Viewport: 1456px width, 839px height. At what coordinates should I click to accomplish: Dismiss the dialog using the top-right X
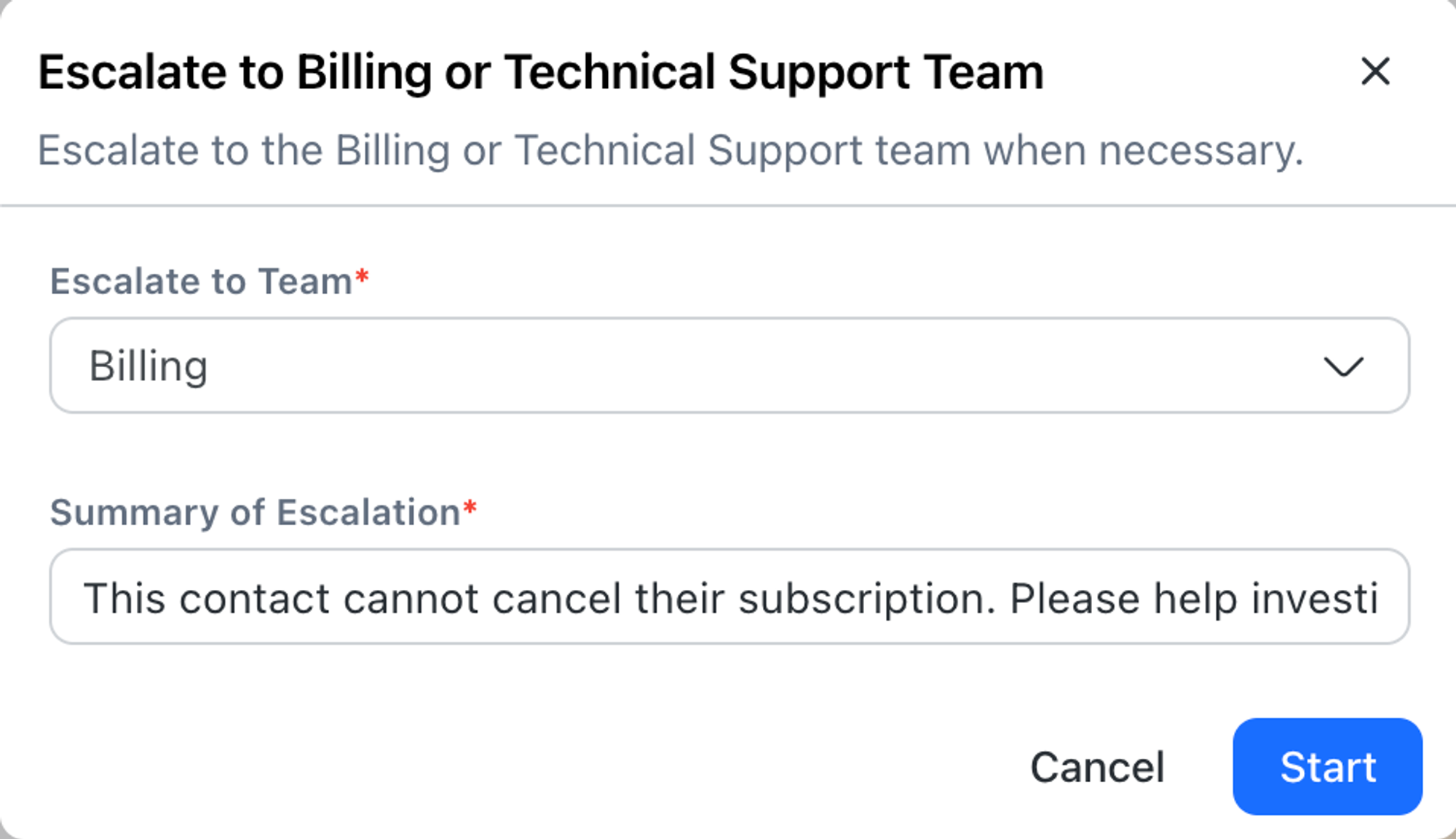(1375, 71)
